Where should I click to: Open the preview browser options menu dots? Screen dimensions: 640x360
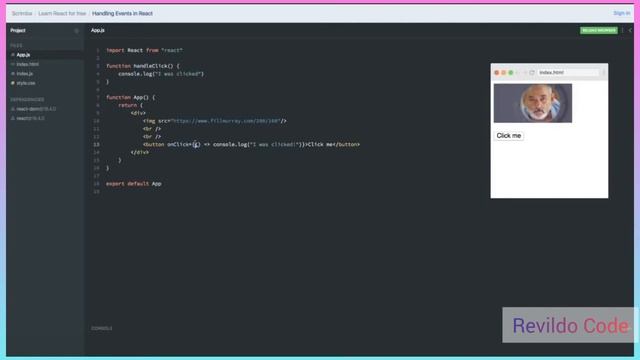pyautogui.click(x=603, y=72)
